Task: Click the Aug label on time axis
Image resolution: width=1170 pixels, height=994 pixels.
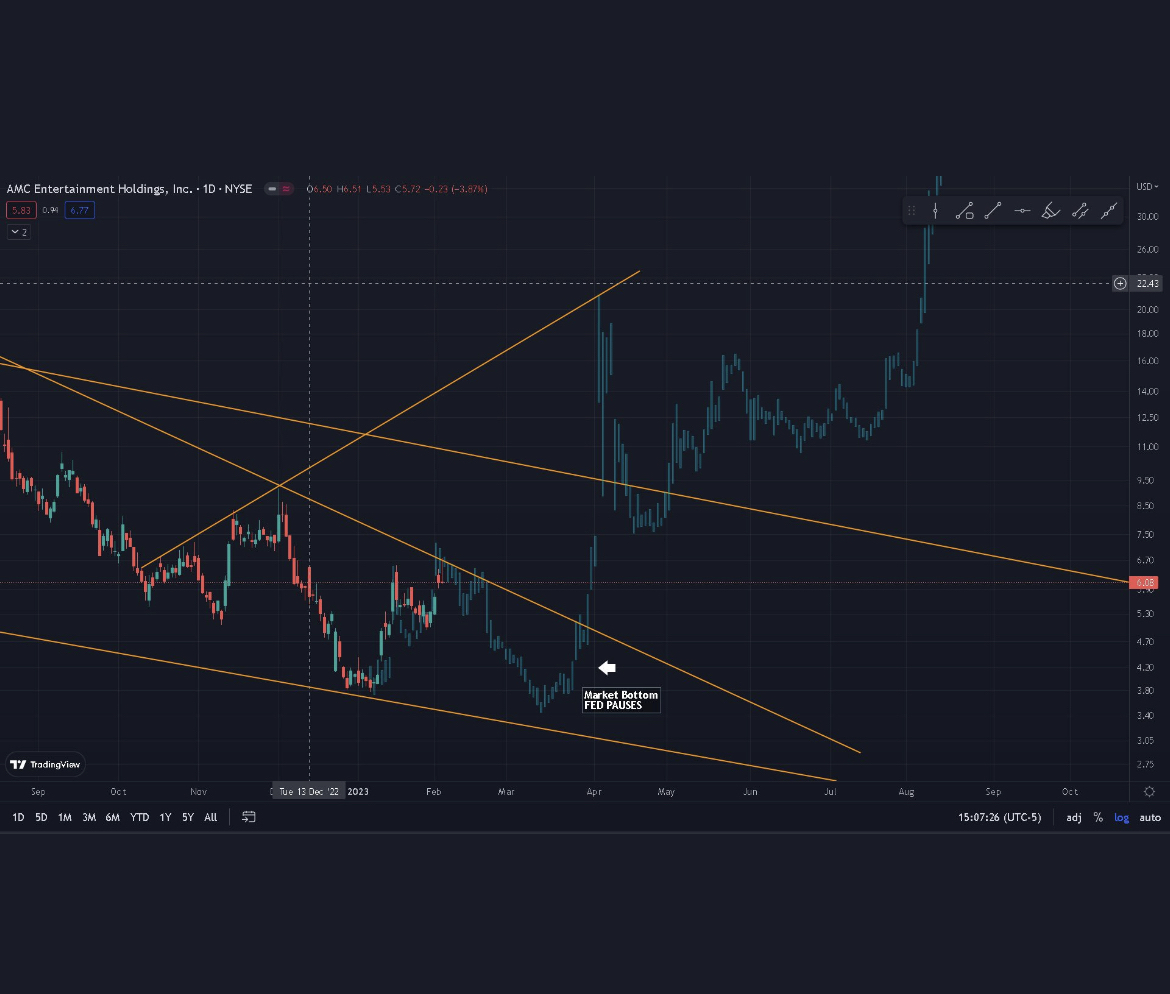Action: click(906, 792)
